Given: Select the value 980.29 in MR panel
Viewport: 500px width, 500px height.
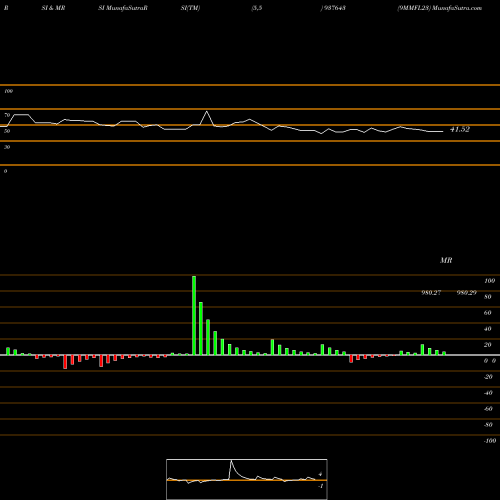Looking at the screenshot, I should (x=467, y=293).
